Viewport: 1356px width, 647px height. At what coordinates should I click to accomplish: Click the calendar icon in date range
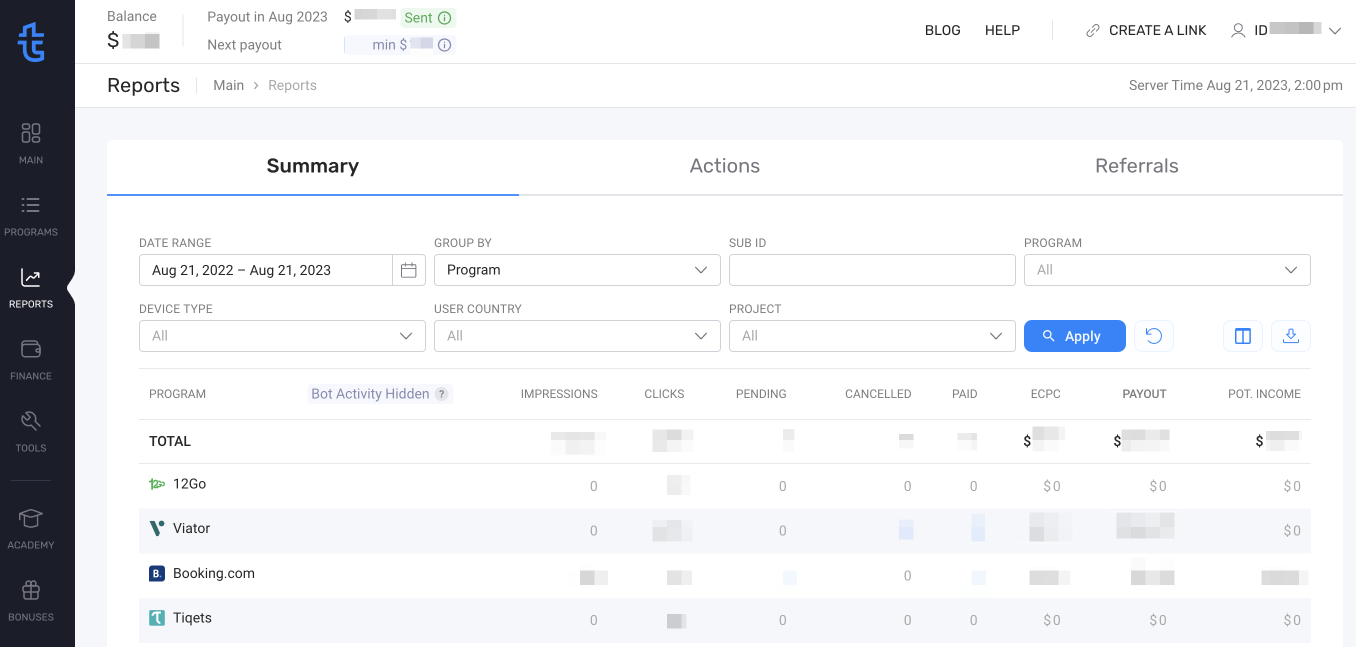[408, 270]
